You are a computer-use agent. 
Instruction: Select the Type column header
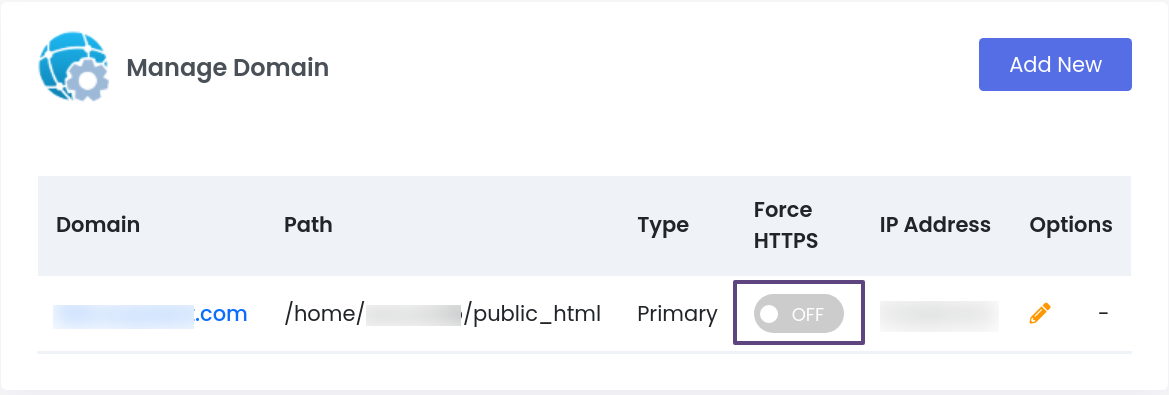(x=663, y=225)
